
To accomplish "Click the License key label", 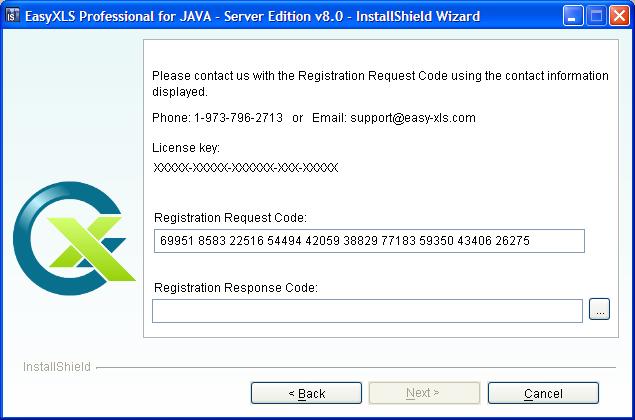I will point(186,148).
